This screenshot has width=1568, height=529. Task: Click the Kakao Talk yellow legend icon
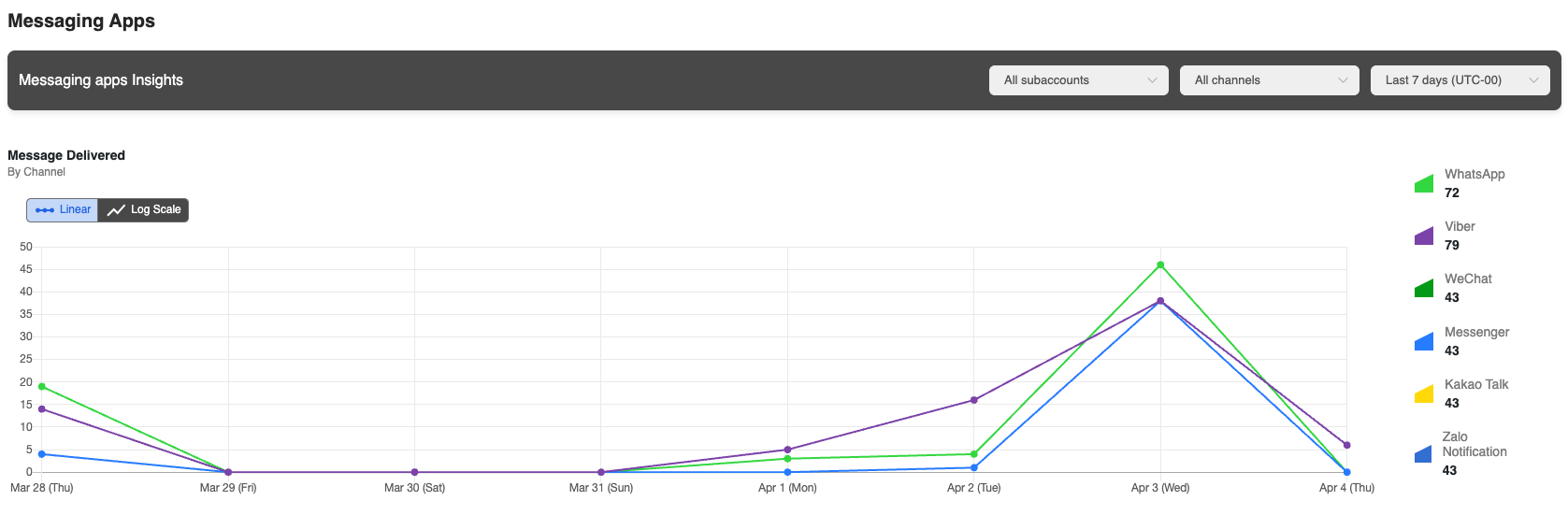coord(1424,394)
